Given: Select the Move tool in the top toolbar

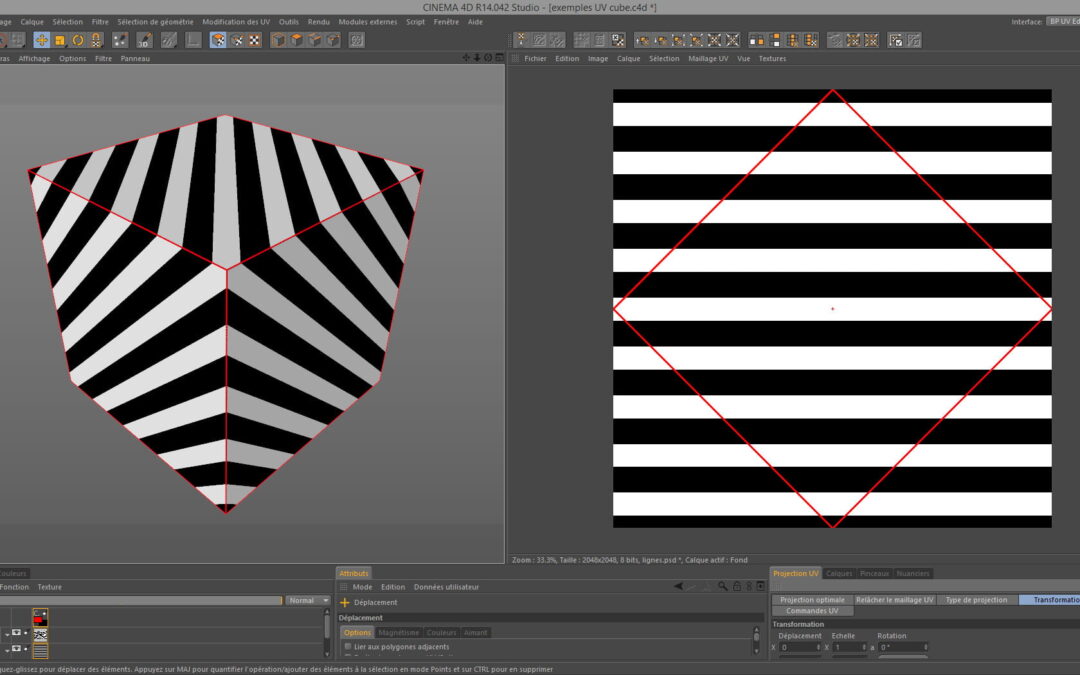Looking at the screenshot, I should [41, 40].
